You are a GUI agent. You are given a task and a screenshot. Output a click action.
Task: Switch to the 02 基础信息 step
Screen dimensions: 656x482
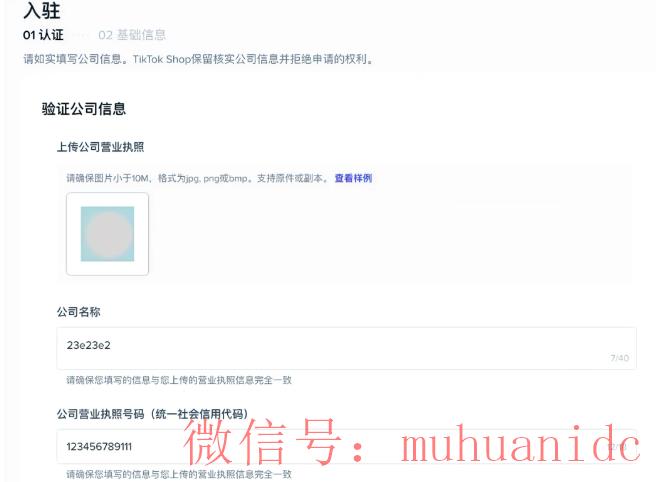point(132,35)
